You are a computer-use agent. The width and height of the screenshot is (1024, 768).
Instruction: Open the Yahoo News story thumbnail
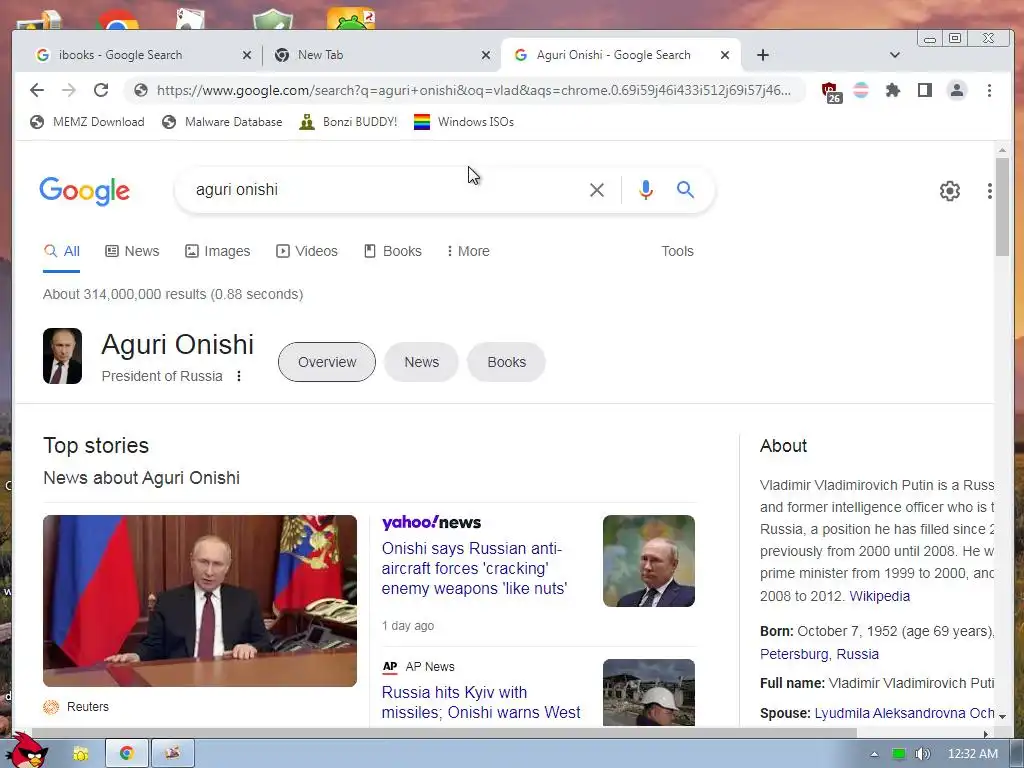point(648,561)
